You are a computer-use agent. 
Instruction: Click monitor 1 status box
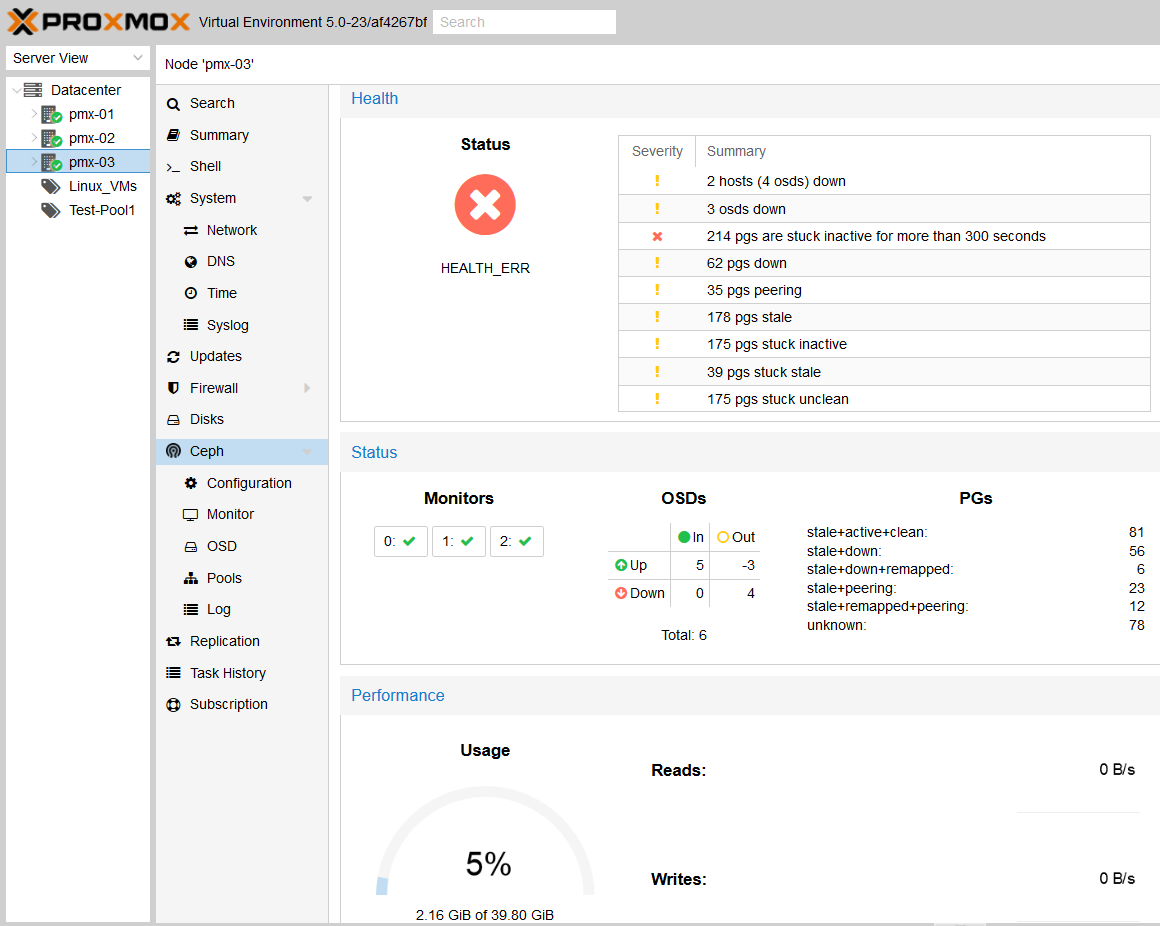click(459, 541)
